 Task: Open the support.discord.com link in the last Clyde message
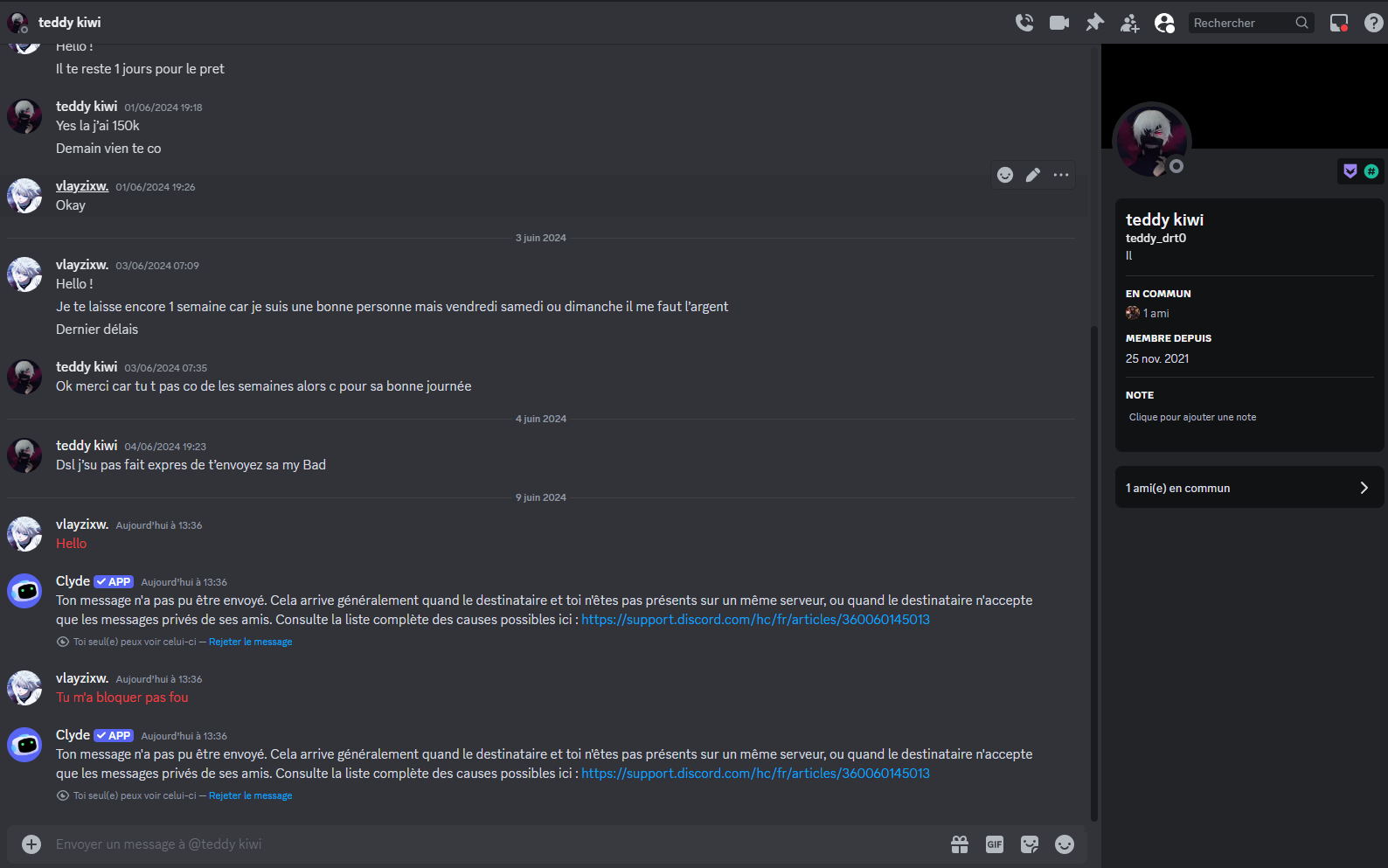click(x=755, y=774)
